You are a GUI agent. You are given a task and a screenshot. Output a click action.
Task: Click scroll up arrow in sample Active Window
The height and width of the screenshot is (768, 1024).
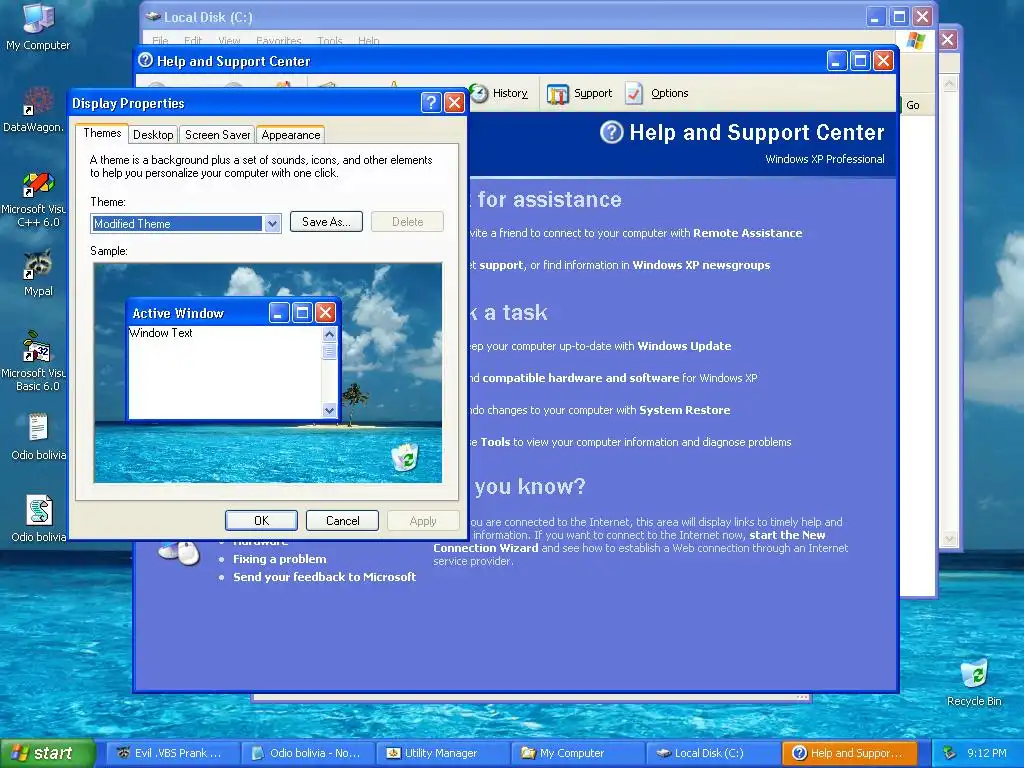tap(329, 334)
